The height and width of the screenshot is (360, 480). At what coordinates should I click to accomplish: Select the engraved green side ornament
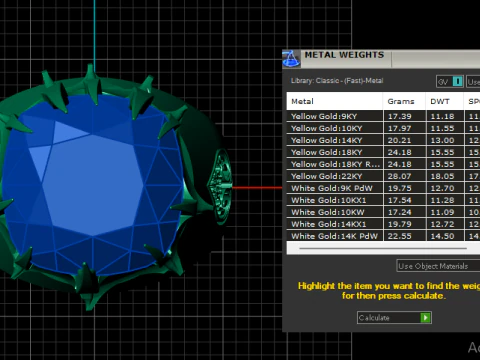click(220, 187)
